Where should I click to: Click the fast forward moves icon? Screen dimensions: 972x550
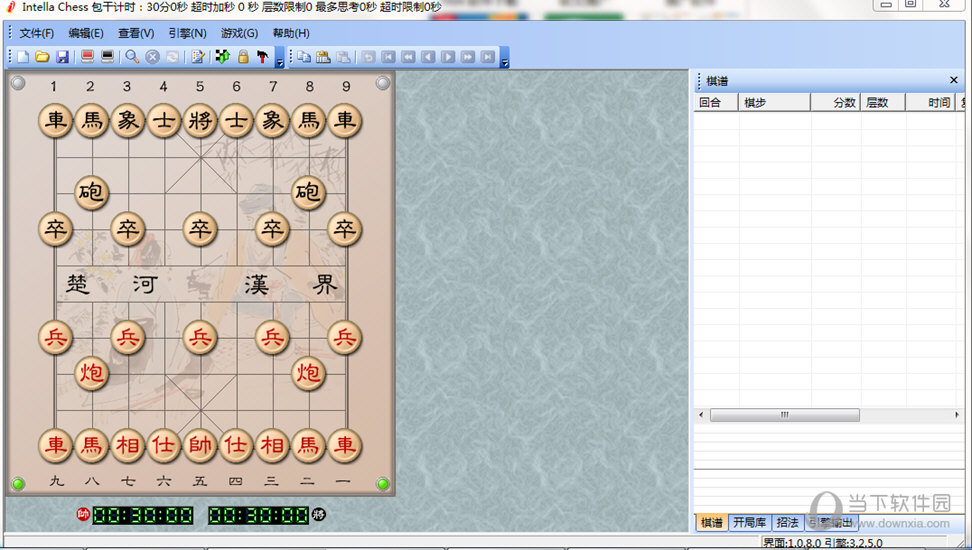coord(467,57)
